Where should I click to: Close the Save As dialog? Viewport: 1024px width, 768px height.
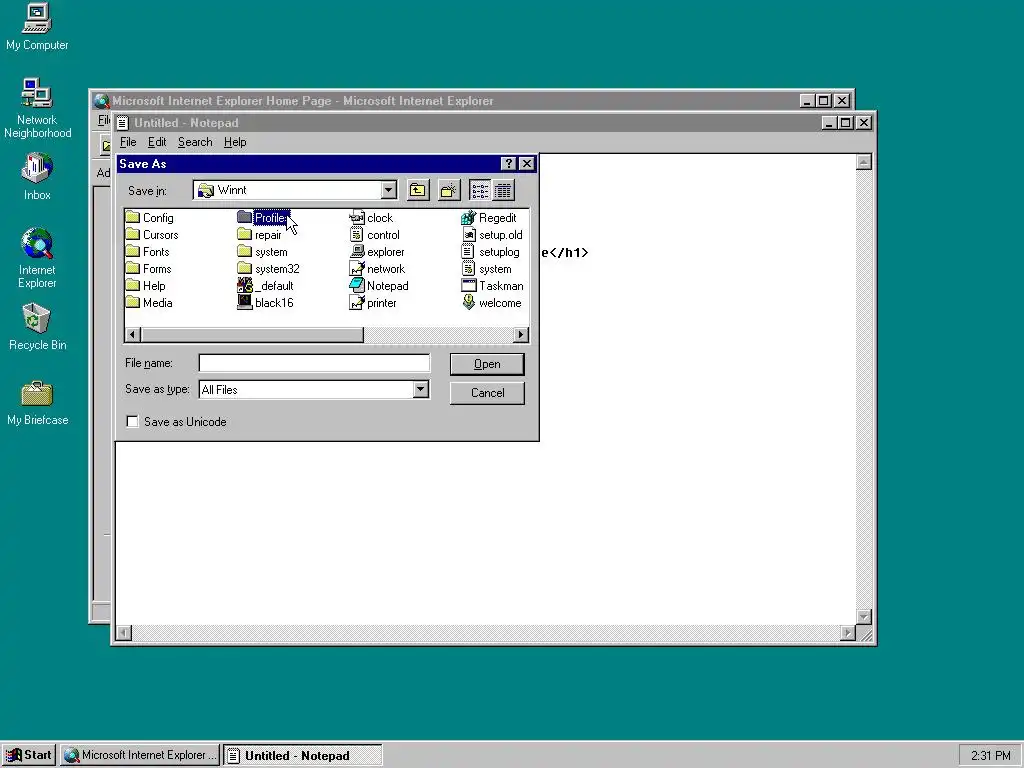click(526, 163)
